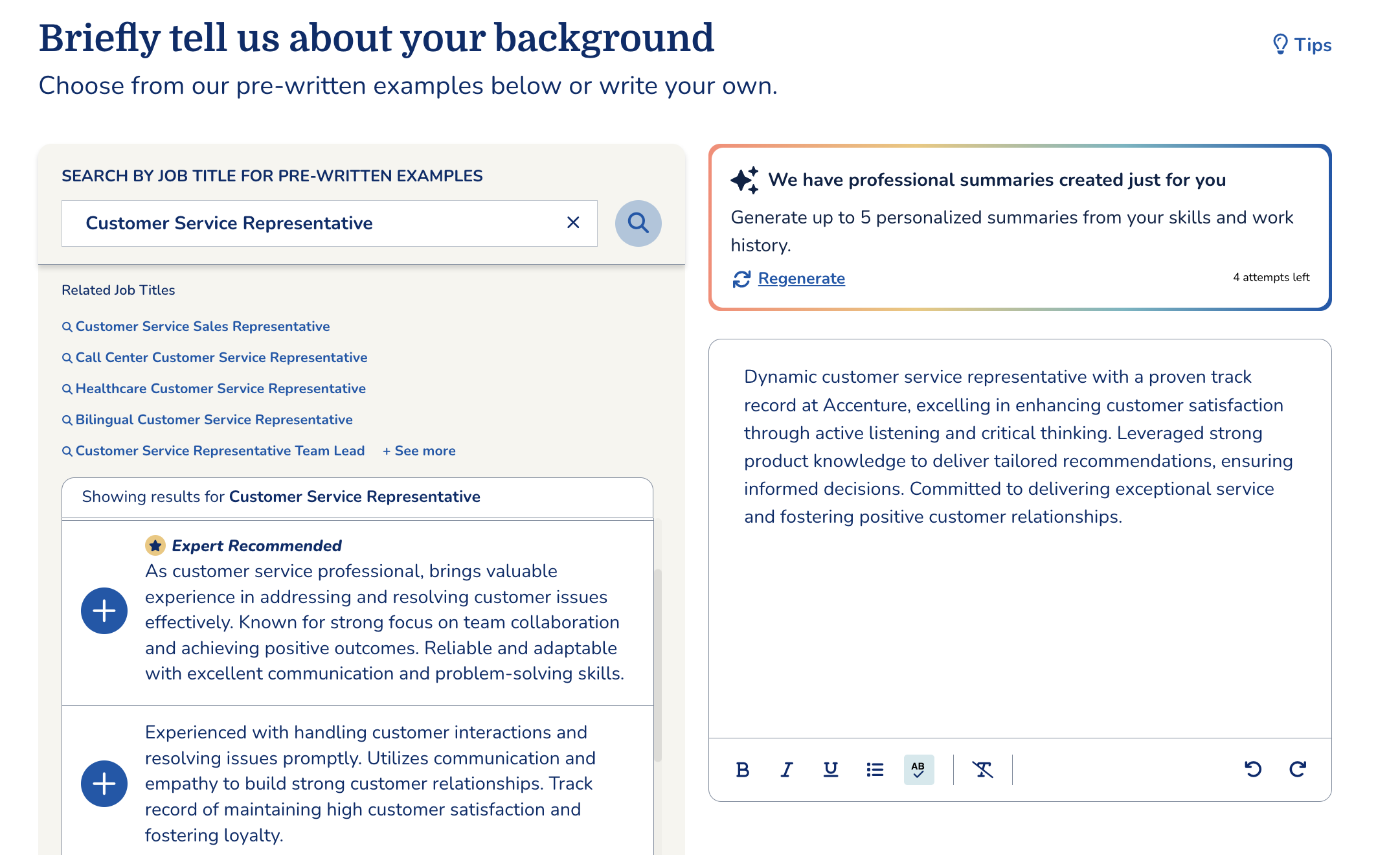Click Regenerate to create new summaries
Viewport: 1400px width, 855px height.
click(x=802, y=279)
